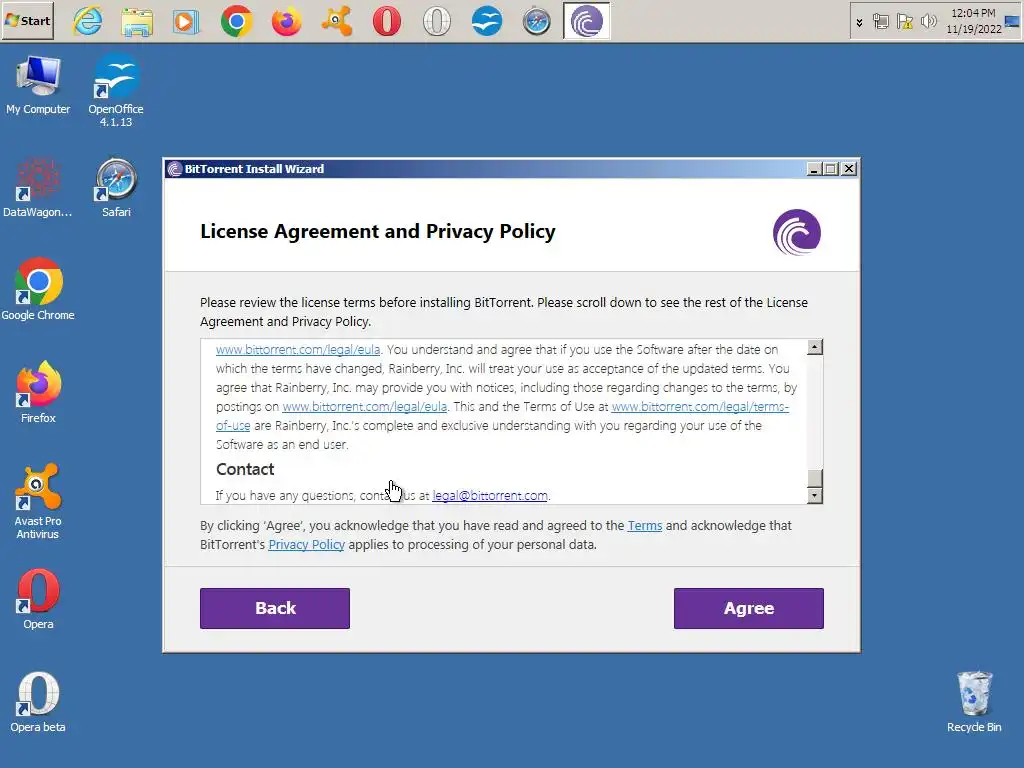Open Avast from the taskbar
Viewport: 1024px width, 768px height.
coord(337,21)
